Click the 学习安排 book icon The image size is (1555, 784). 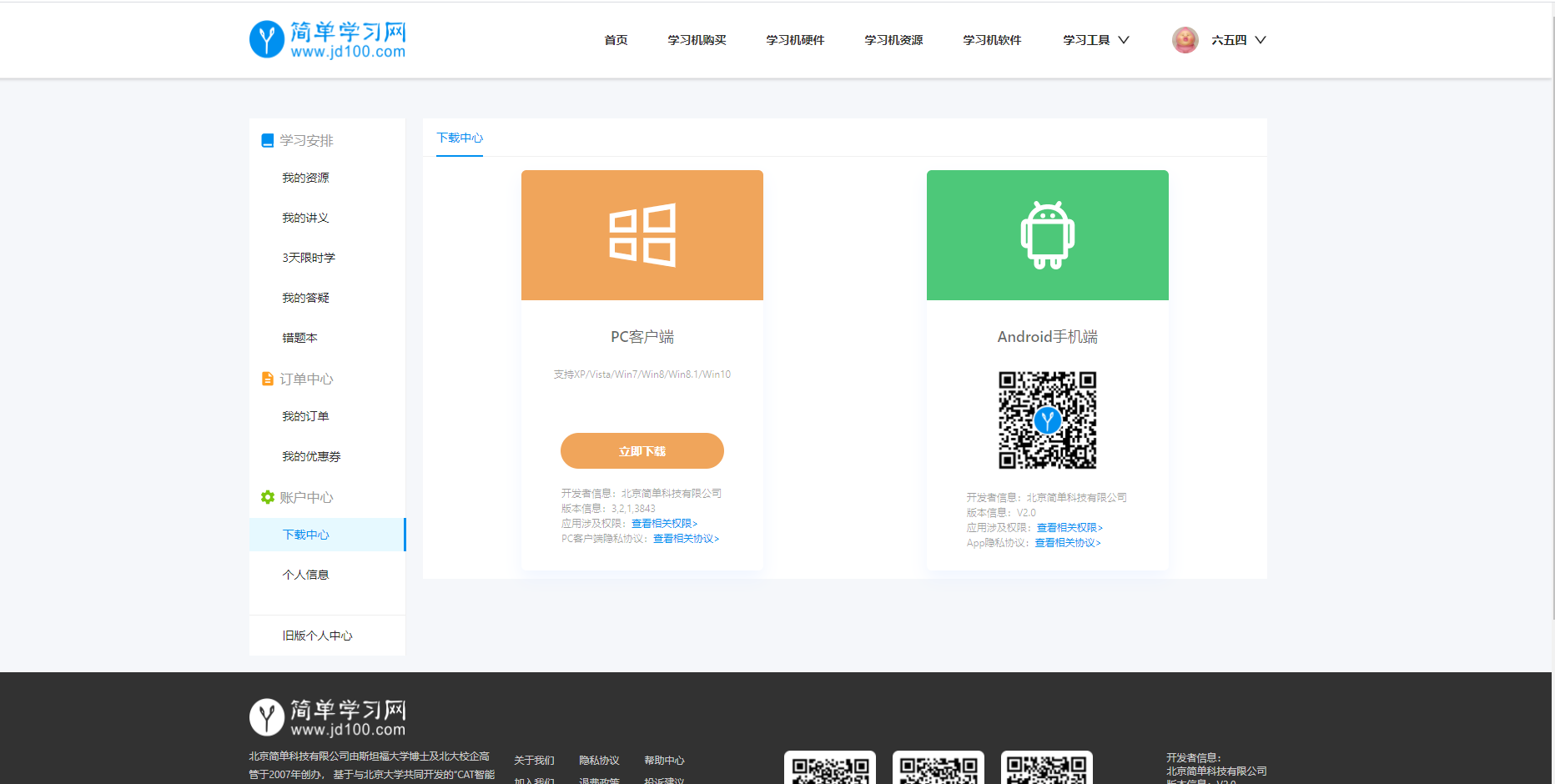pos(267,140)
